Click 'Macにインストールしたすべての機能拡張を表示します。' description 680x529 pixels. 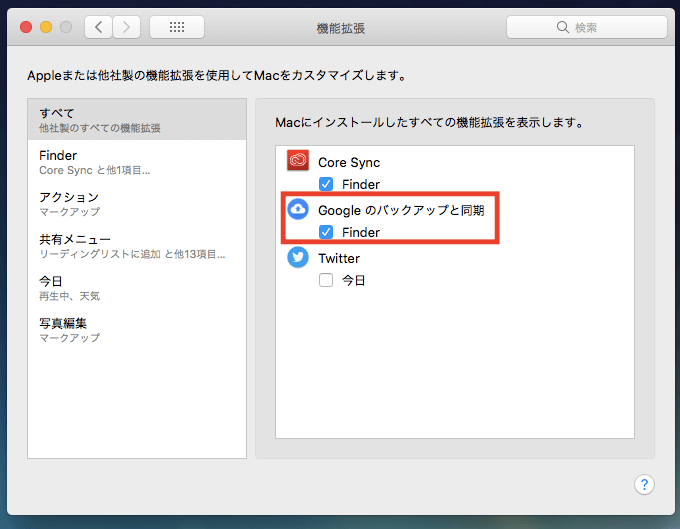coord(429,123)
